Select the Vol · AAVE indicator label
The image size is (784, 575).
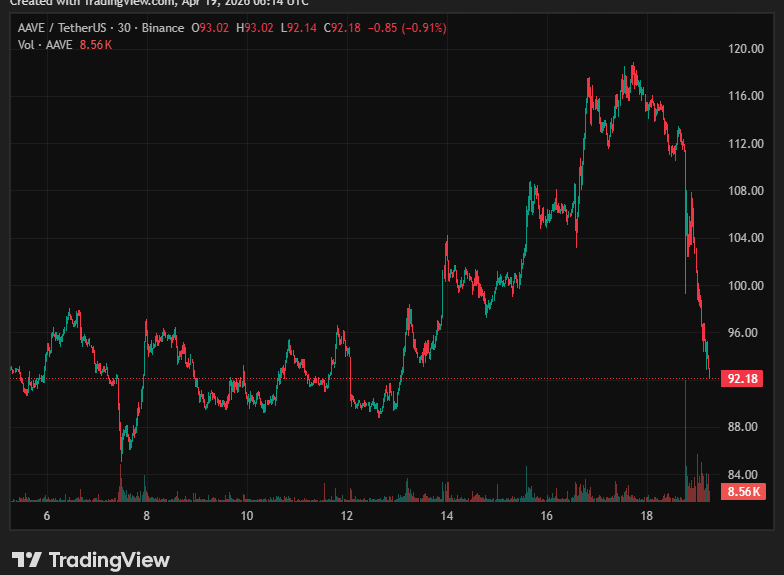point(45,46)
